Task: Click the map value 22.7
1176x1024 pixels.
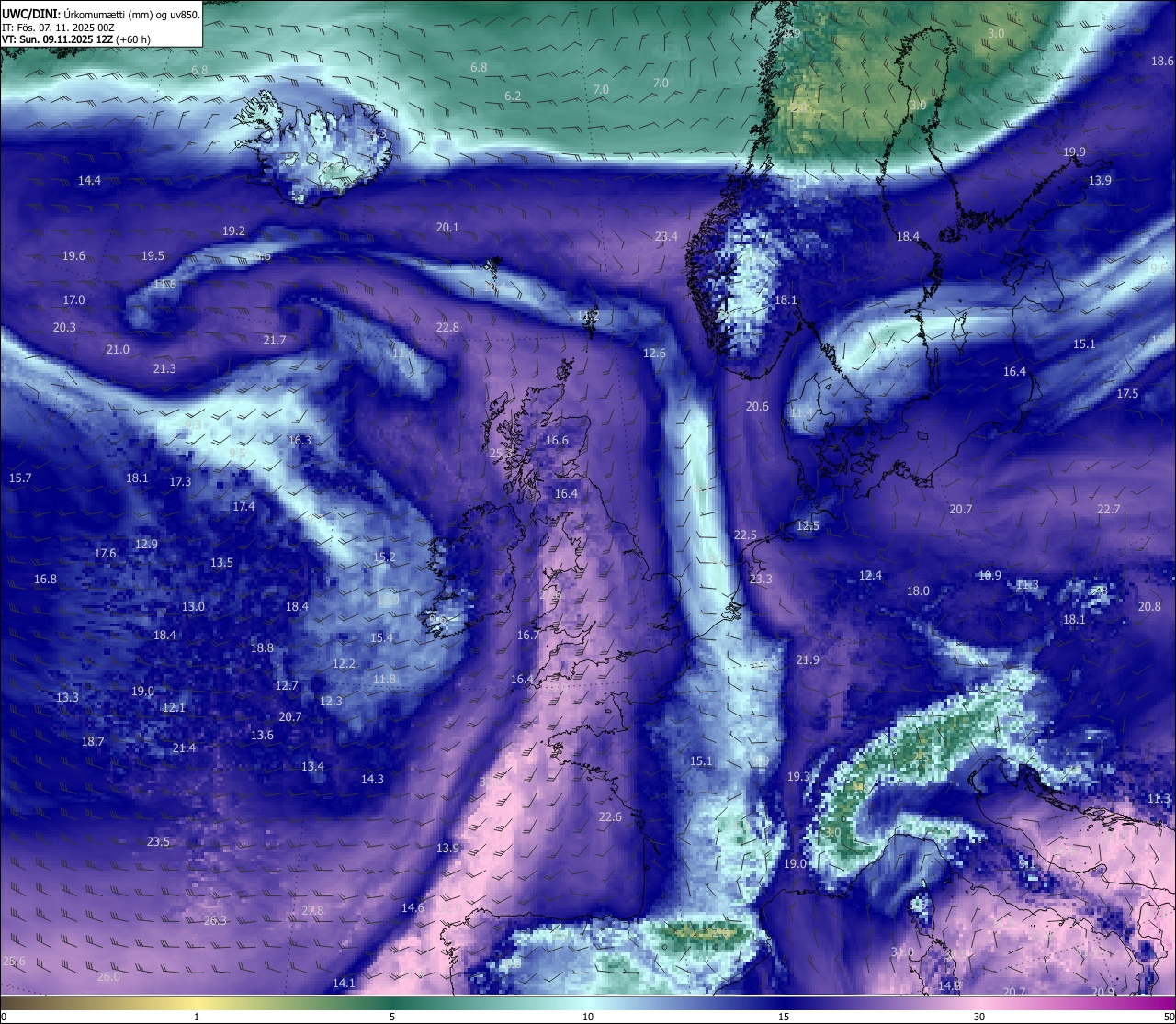Action: pos(1109,510)
